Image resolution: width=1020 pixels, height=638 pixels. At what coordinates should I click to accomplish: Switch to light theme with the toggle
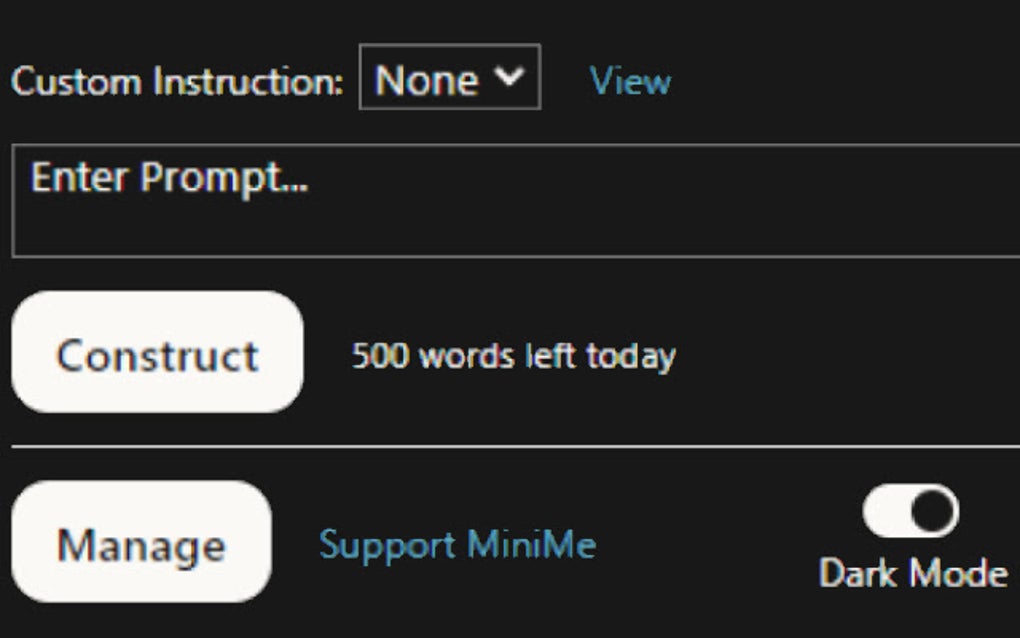[x=909, y=512]
